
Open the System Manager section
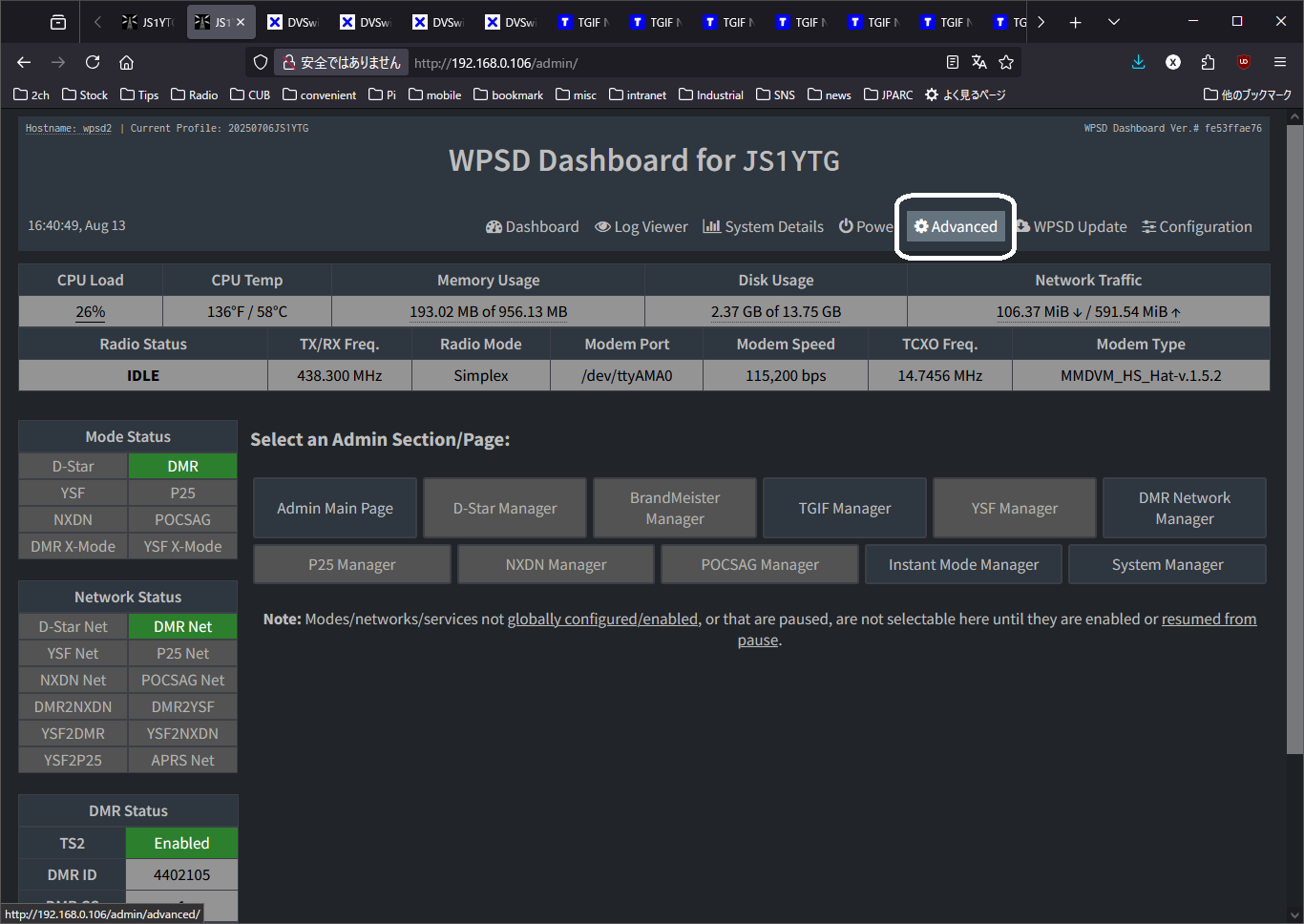pos(1167,564)
